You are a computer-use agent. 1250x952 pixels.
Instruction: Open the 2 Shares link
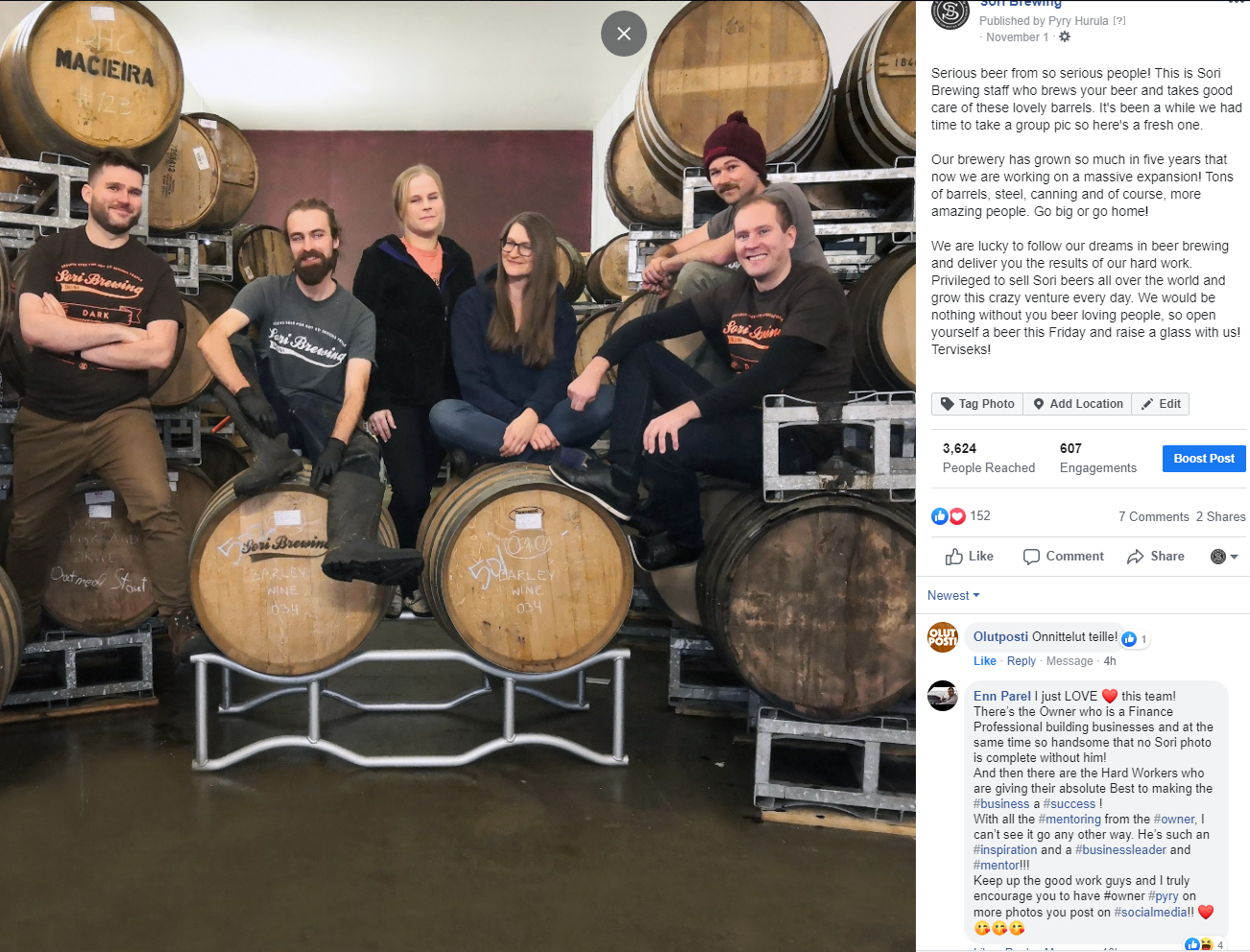click(x=1221, y=516)
